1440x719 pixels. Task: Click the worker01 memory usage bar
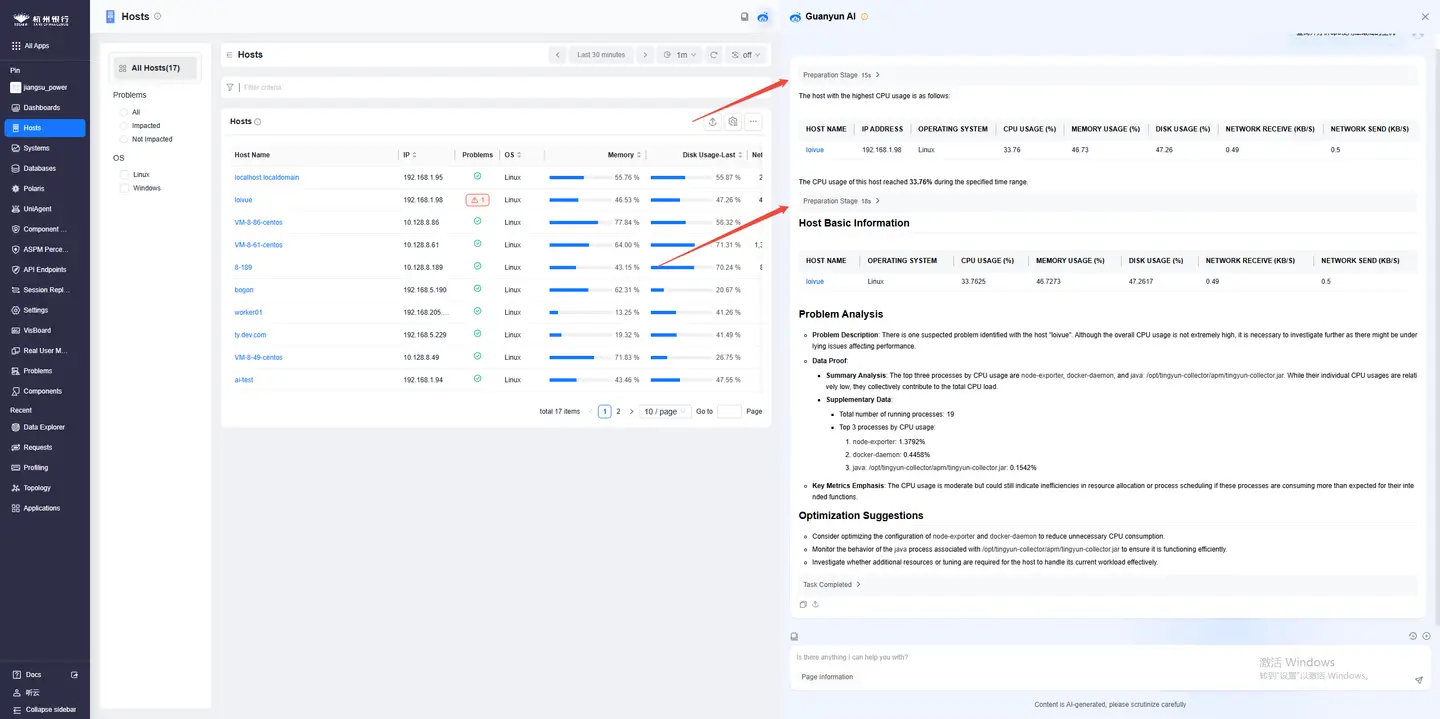coord(580,312)
